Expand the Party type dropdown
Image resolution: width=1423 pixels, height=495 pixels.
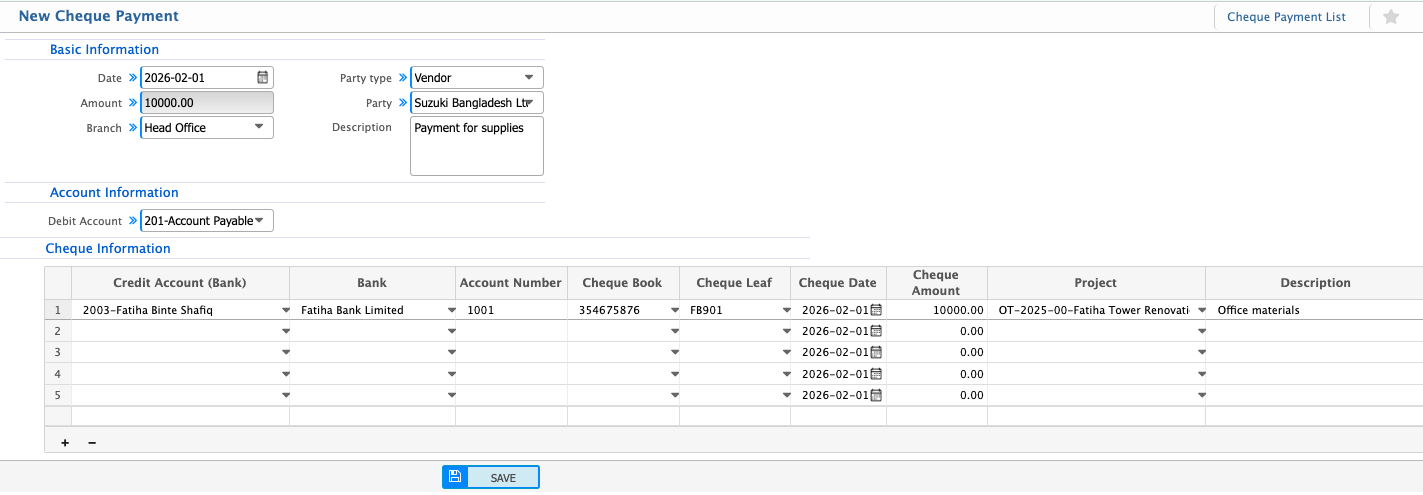[x=529, y=77]
